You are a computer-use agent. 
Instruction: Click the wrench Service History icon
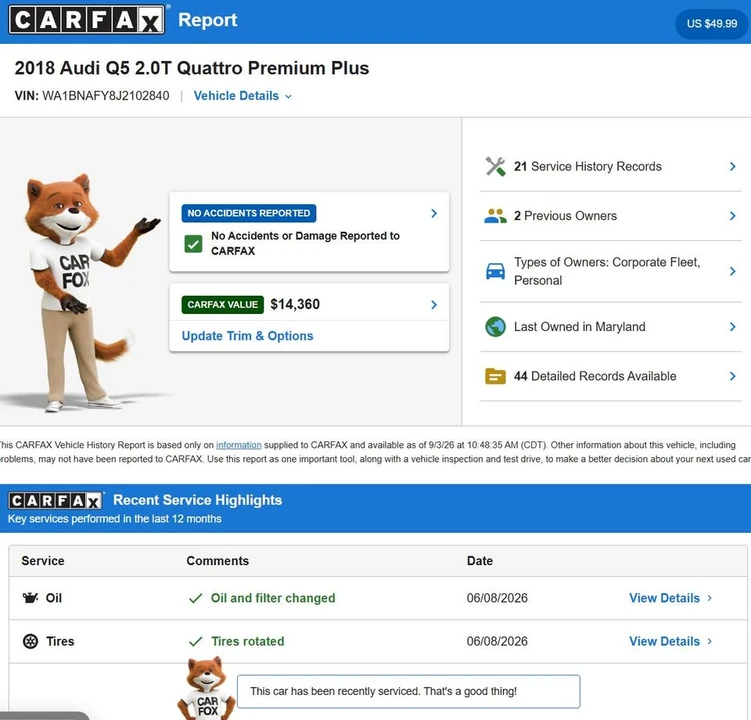coord(495,167)
